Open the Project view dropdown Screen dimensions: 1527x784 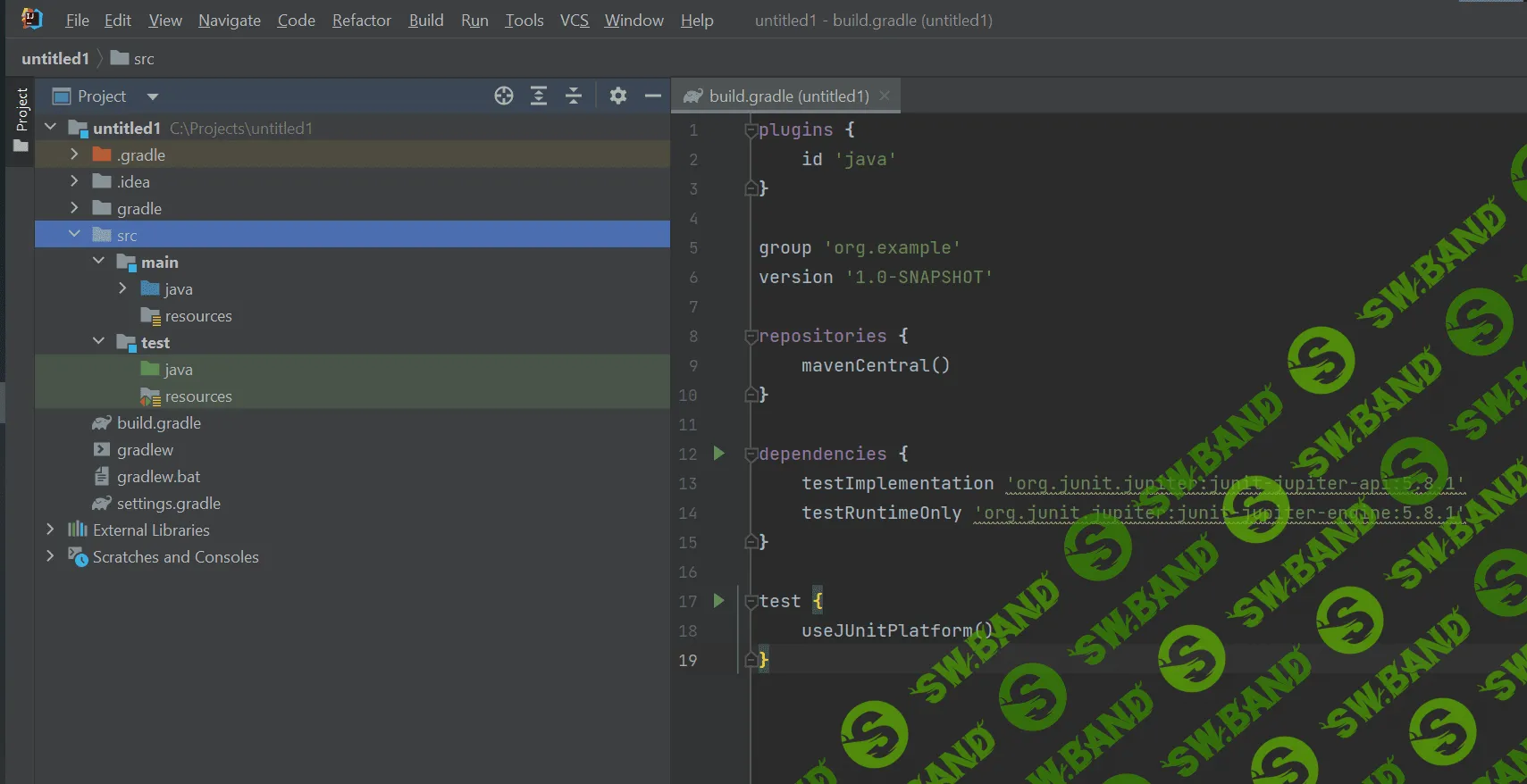[153, 96]
